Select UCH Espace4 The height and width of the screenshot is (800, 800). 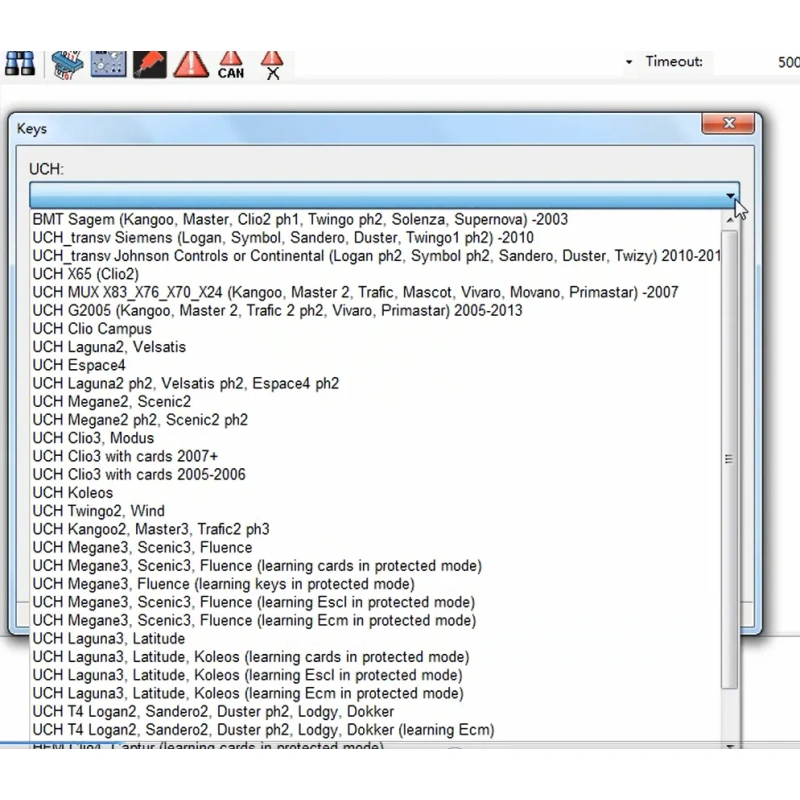click(376, 365)
